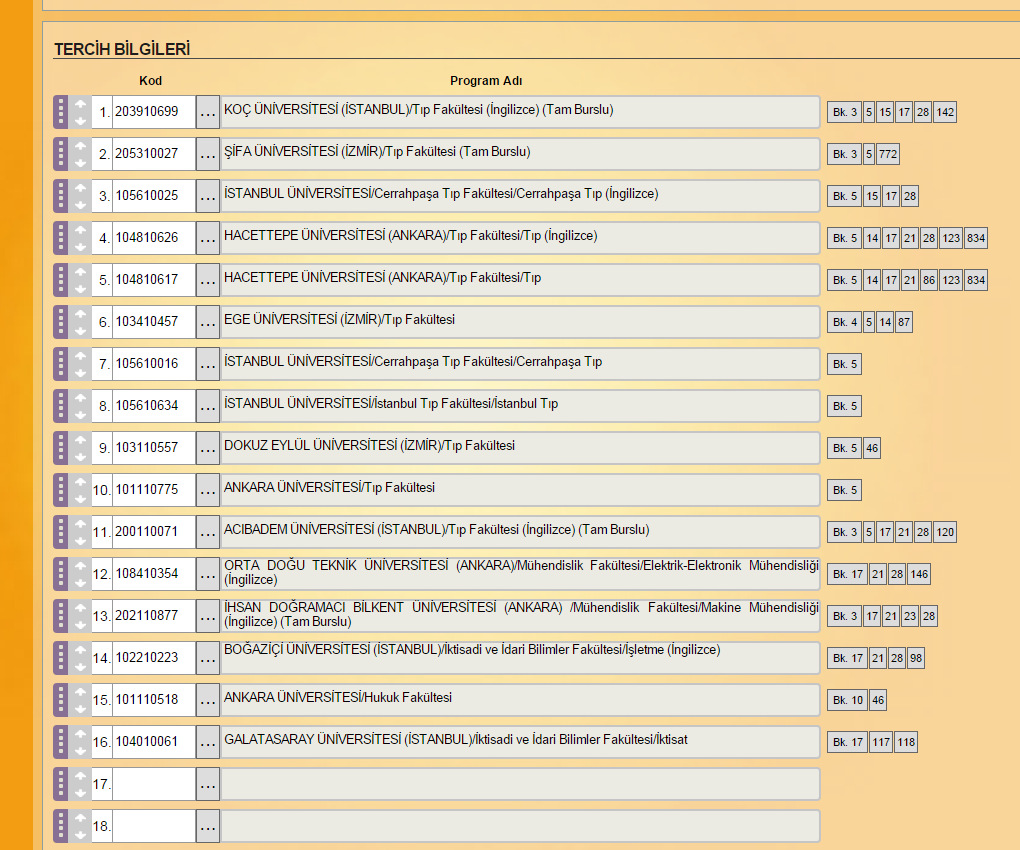The height and width of the screenshot is (850, 1020).
Task: Move preference 16 up with its arrow
Action: pos(81,734)
